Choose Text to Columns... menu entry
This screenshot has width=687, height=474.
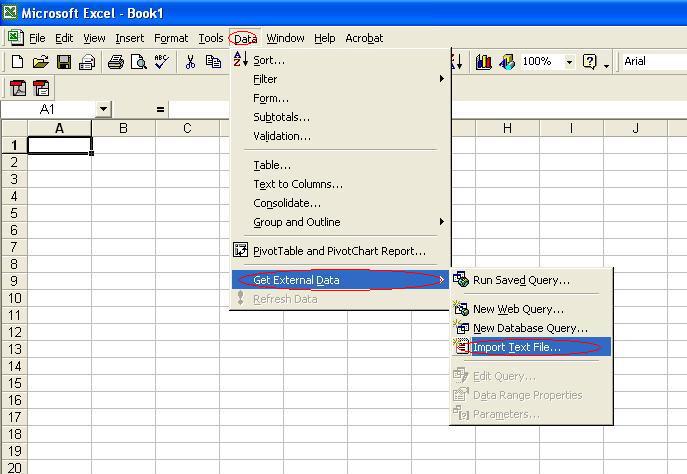(x=341, y=184)
